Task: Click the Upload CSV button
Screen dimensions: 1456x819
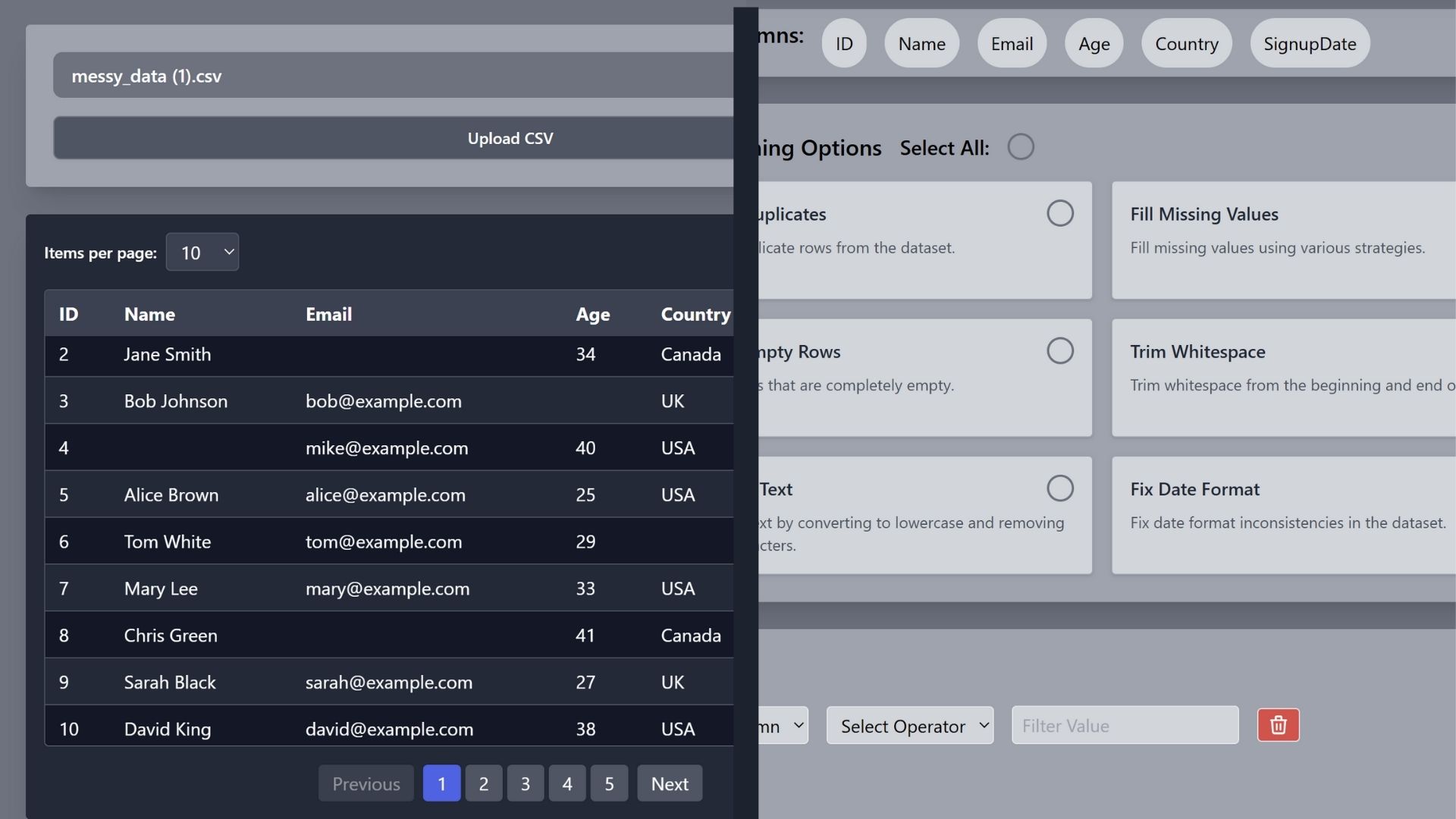Action: point(510,138)
